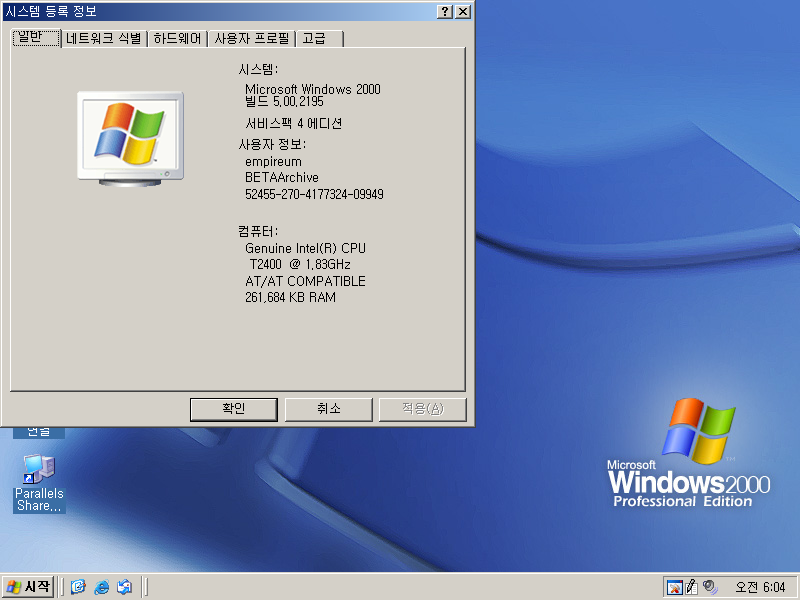
Task: Click the first quick launch icon
Action: pos(78,587)
